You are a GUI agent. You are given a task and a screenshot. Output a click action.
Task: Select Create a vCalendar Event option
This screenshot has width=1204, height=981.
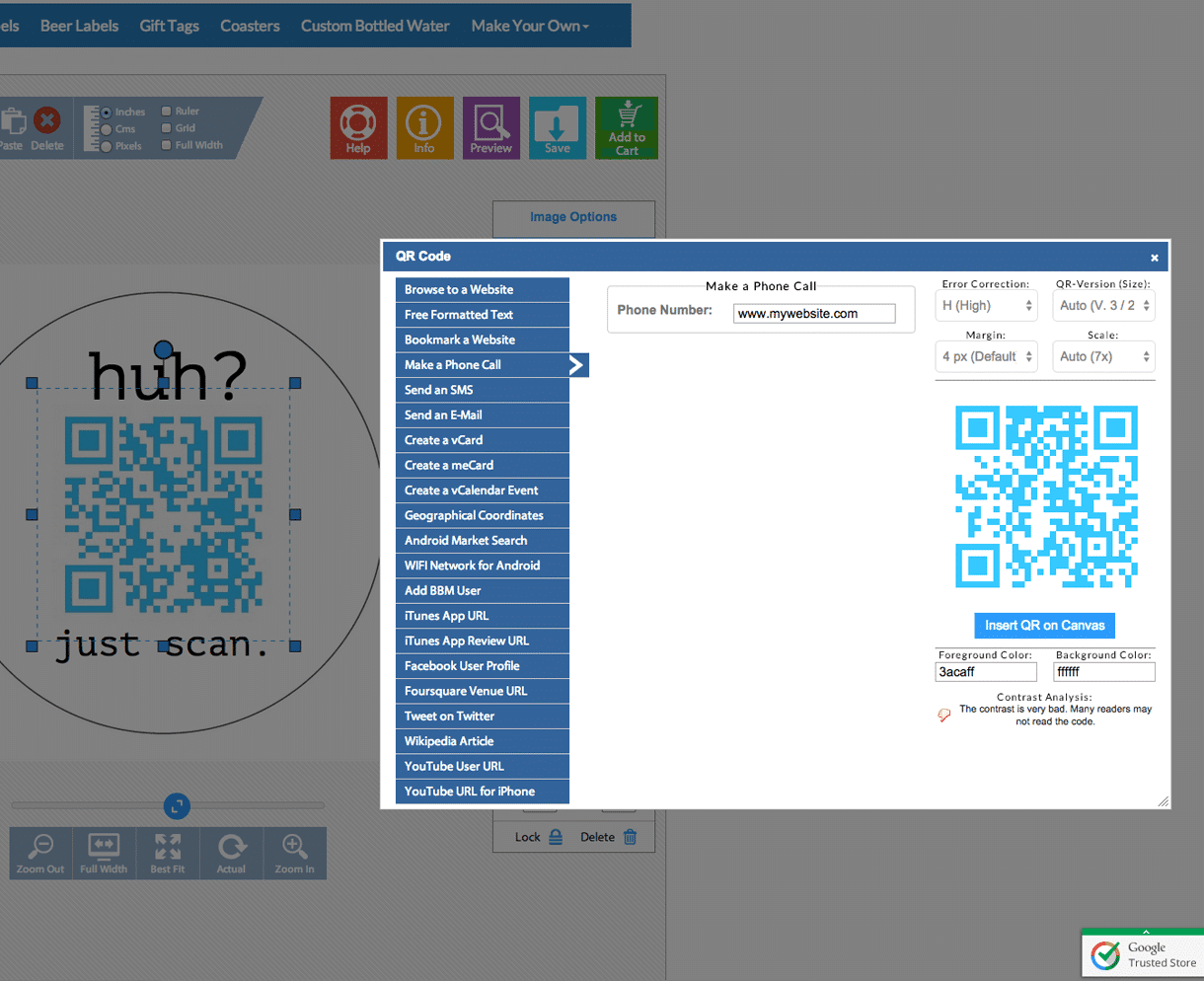click(483, 490)
